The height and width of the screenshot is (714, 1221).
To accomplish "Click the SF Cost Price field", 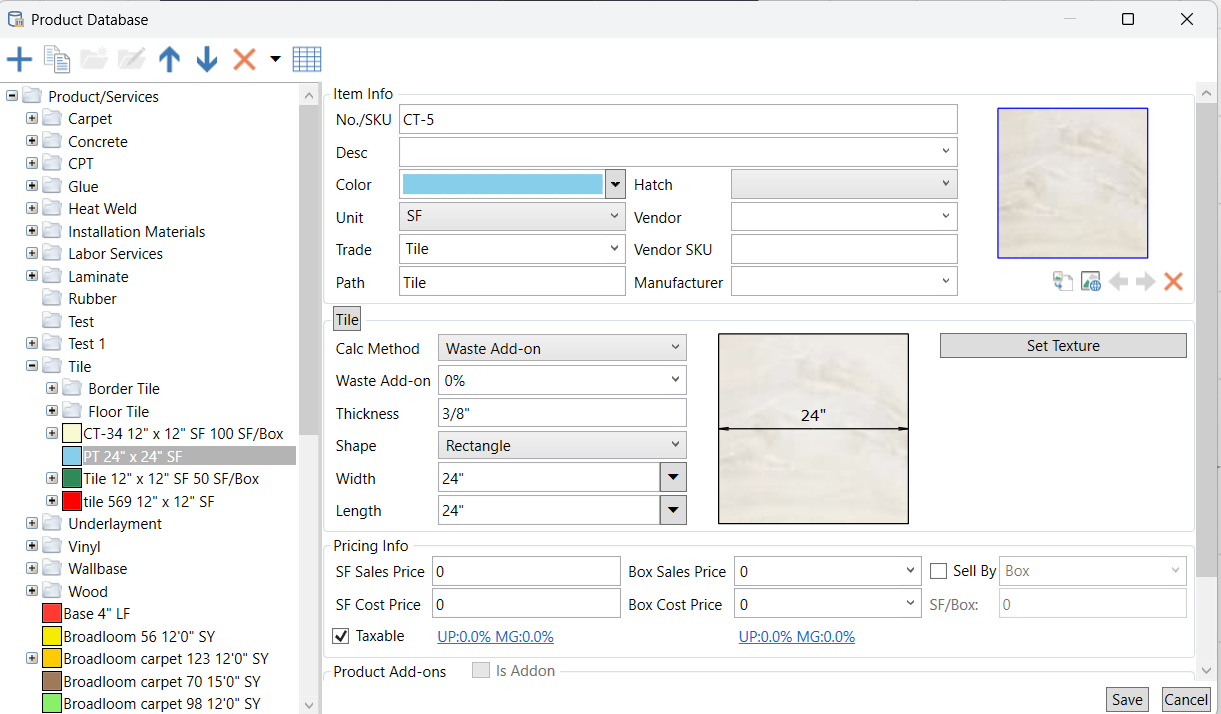I will [526, 604].
